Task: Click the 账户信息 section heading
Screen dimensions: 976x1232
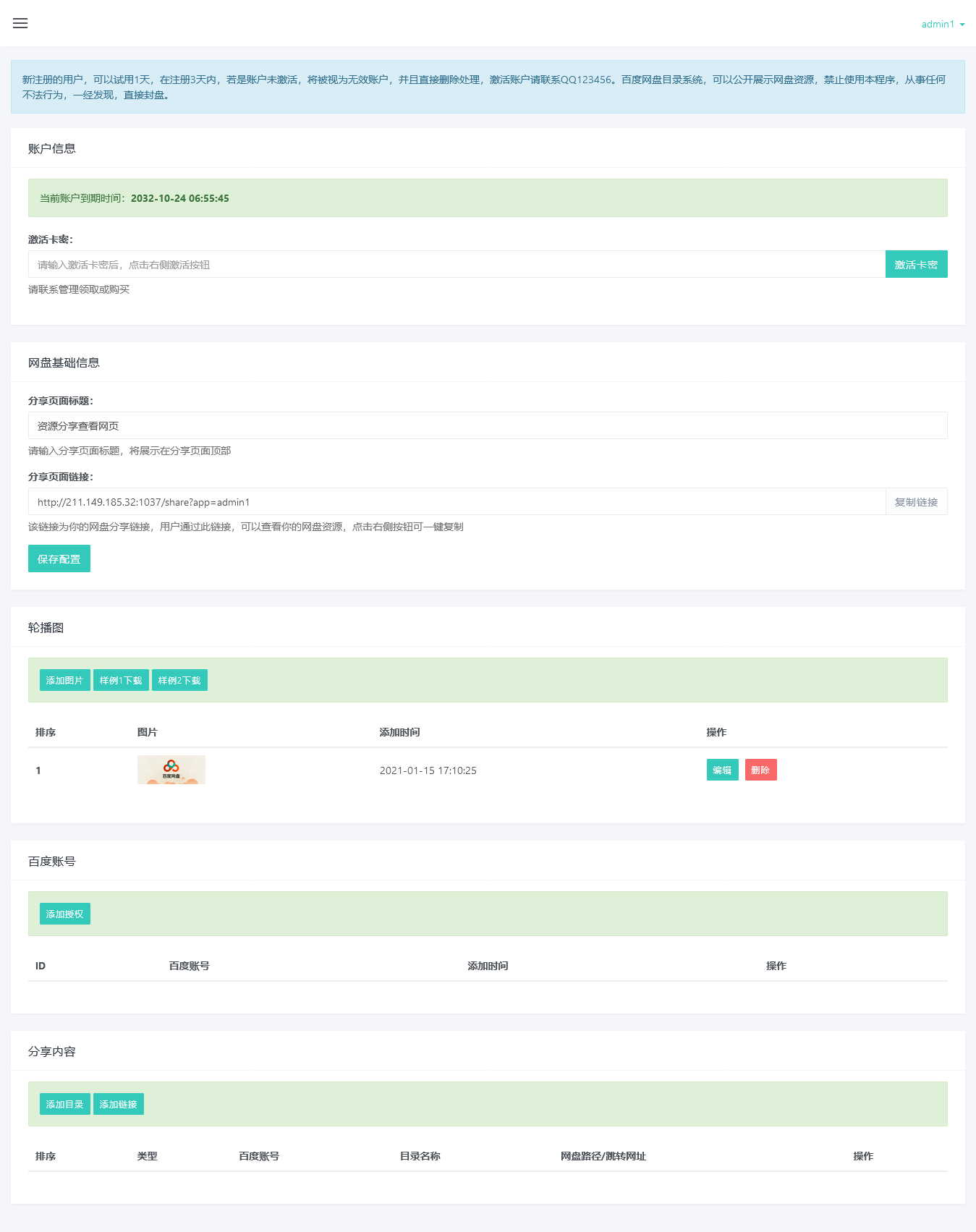Action: pyautogui.click(x=52, y=148)
